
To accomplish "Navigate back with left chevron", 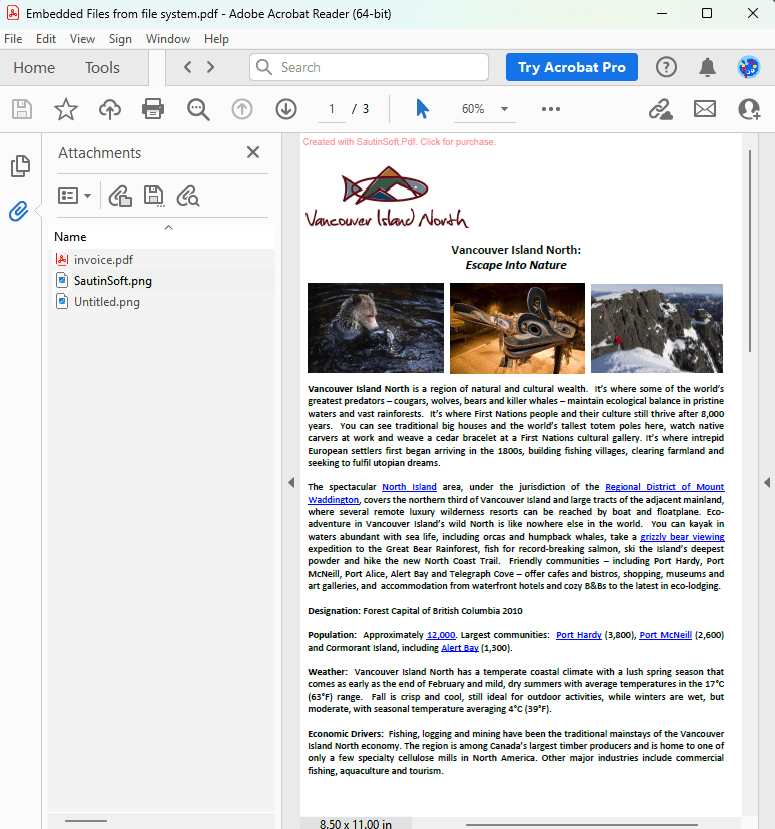I will pyautogui.click(x=187, y=67).
